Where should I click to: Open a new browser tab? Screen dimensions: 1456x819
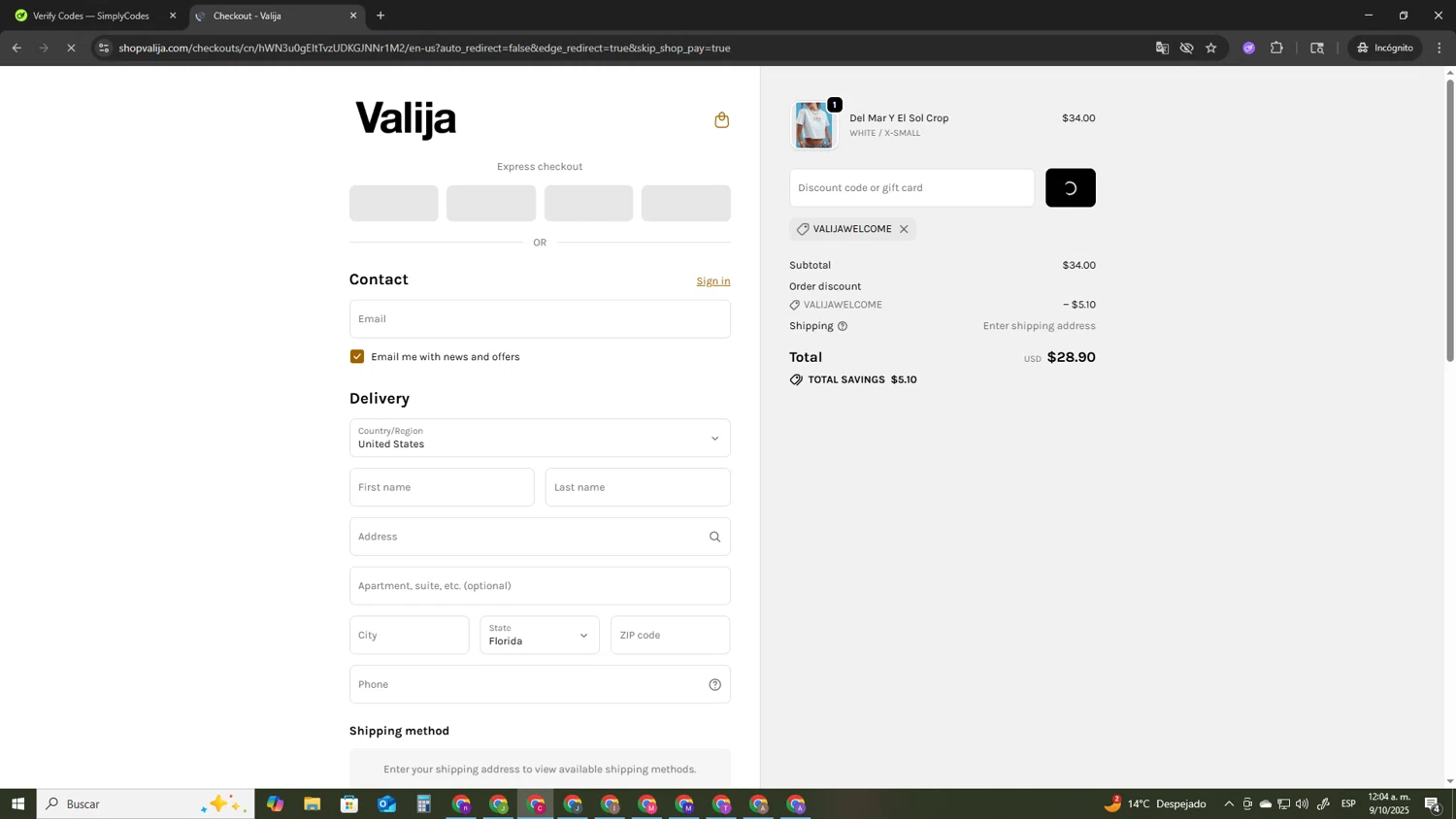point(381,16)
